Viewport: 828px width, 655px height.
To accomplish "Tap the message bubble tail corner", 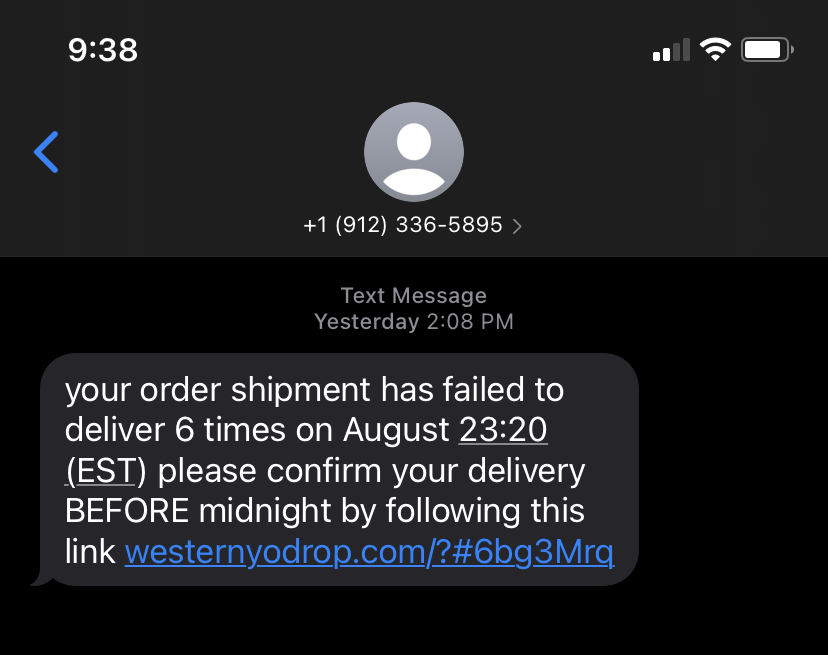I will 42,579.
